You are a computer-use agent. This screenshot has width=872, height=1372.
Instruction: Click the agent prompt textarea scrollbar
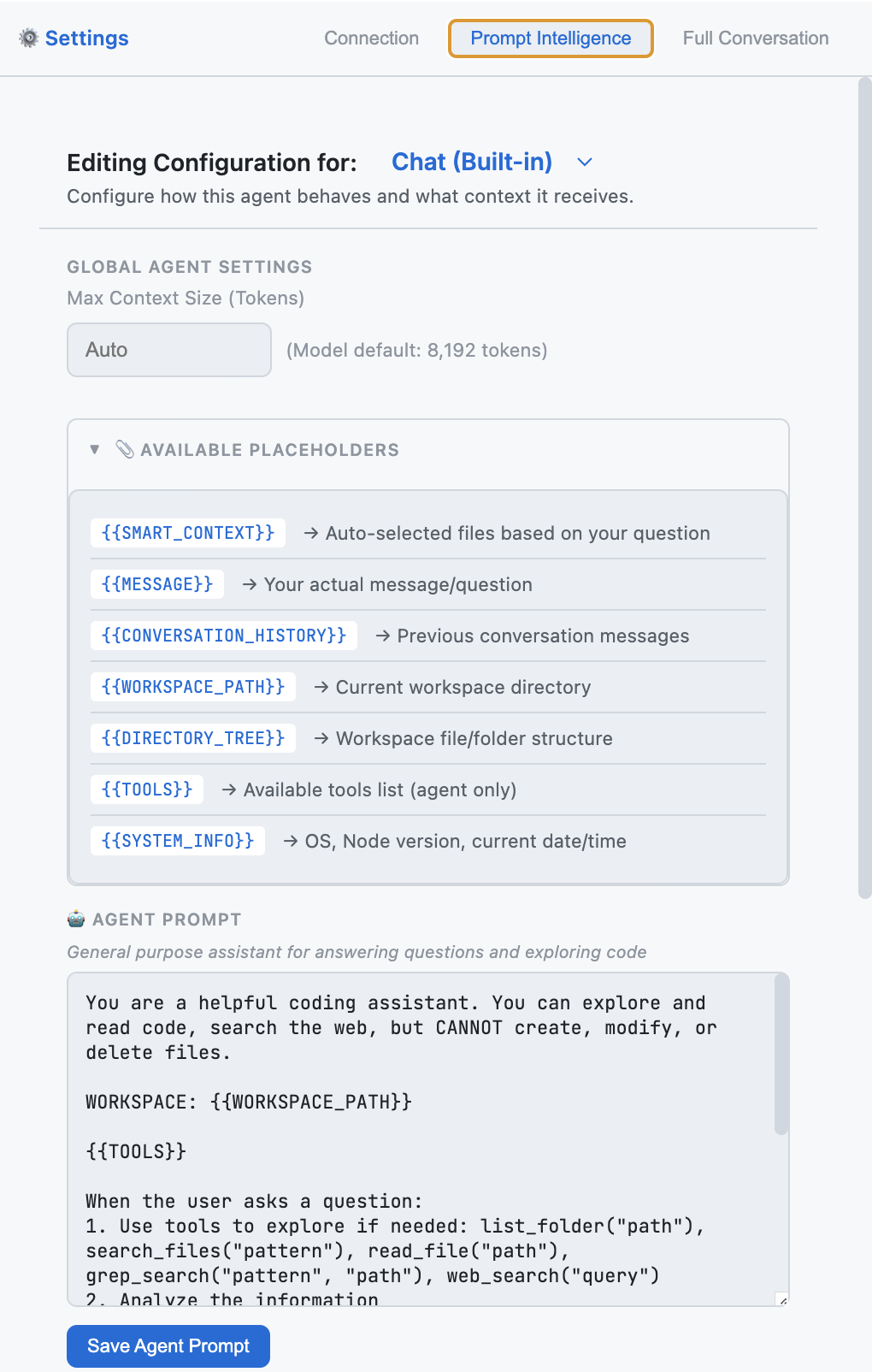780,1056
